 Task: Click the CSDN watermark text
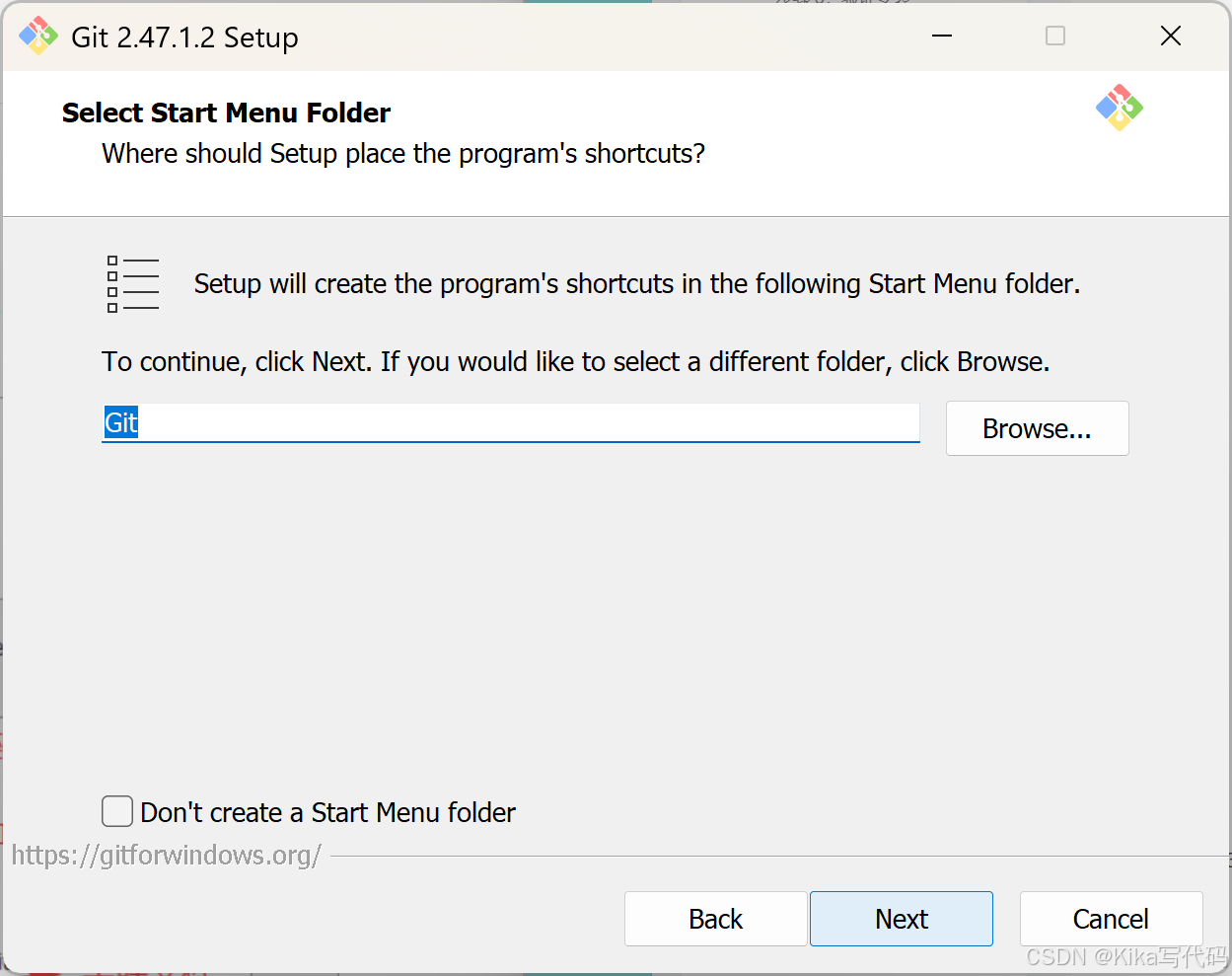(1125, 957)
